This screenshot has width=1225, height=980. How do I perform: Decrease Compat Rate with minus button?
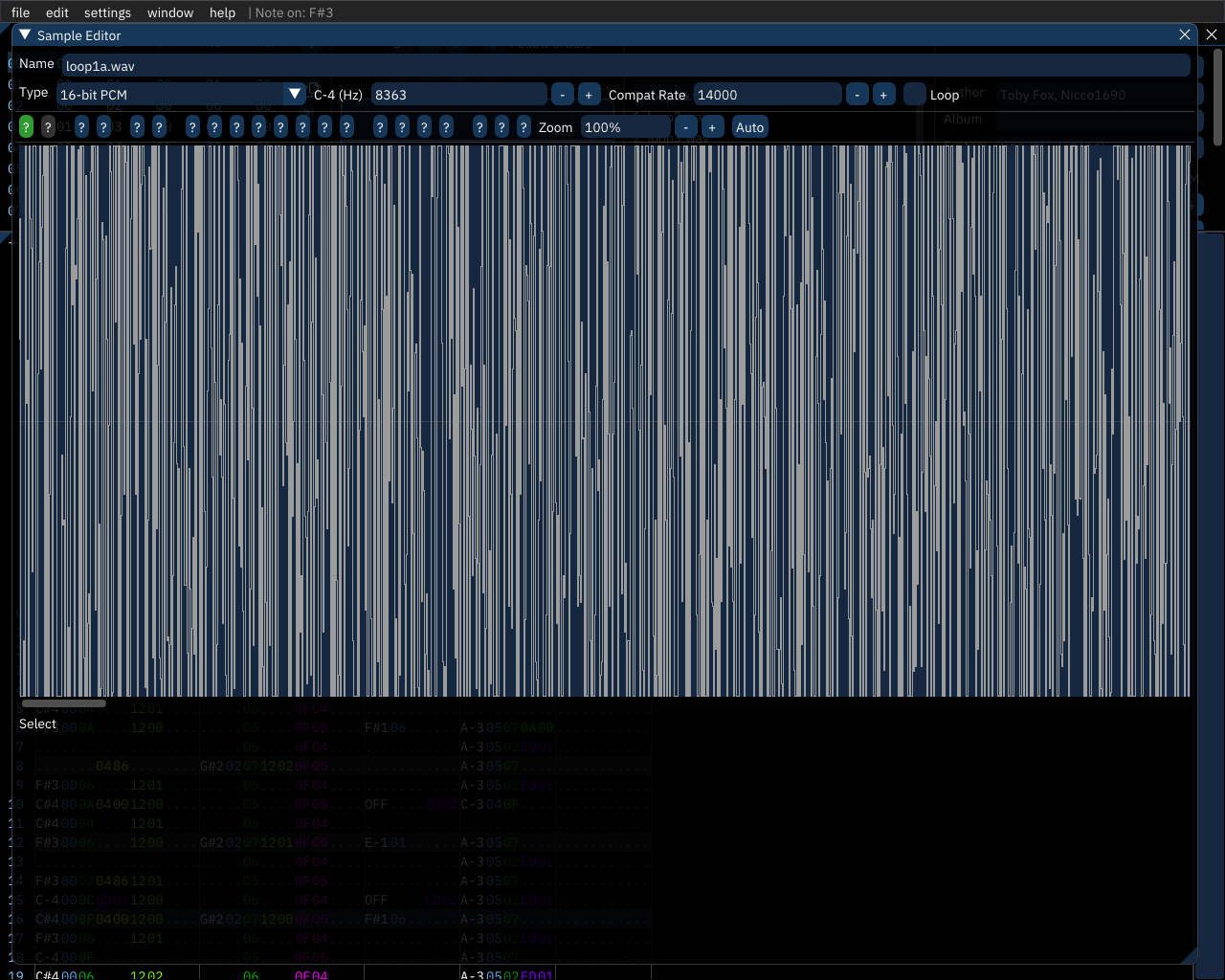click(857, 95)
